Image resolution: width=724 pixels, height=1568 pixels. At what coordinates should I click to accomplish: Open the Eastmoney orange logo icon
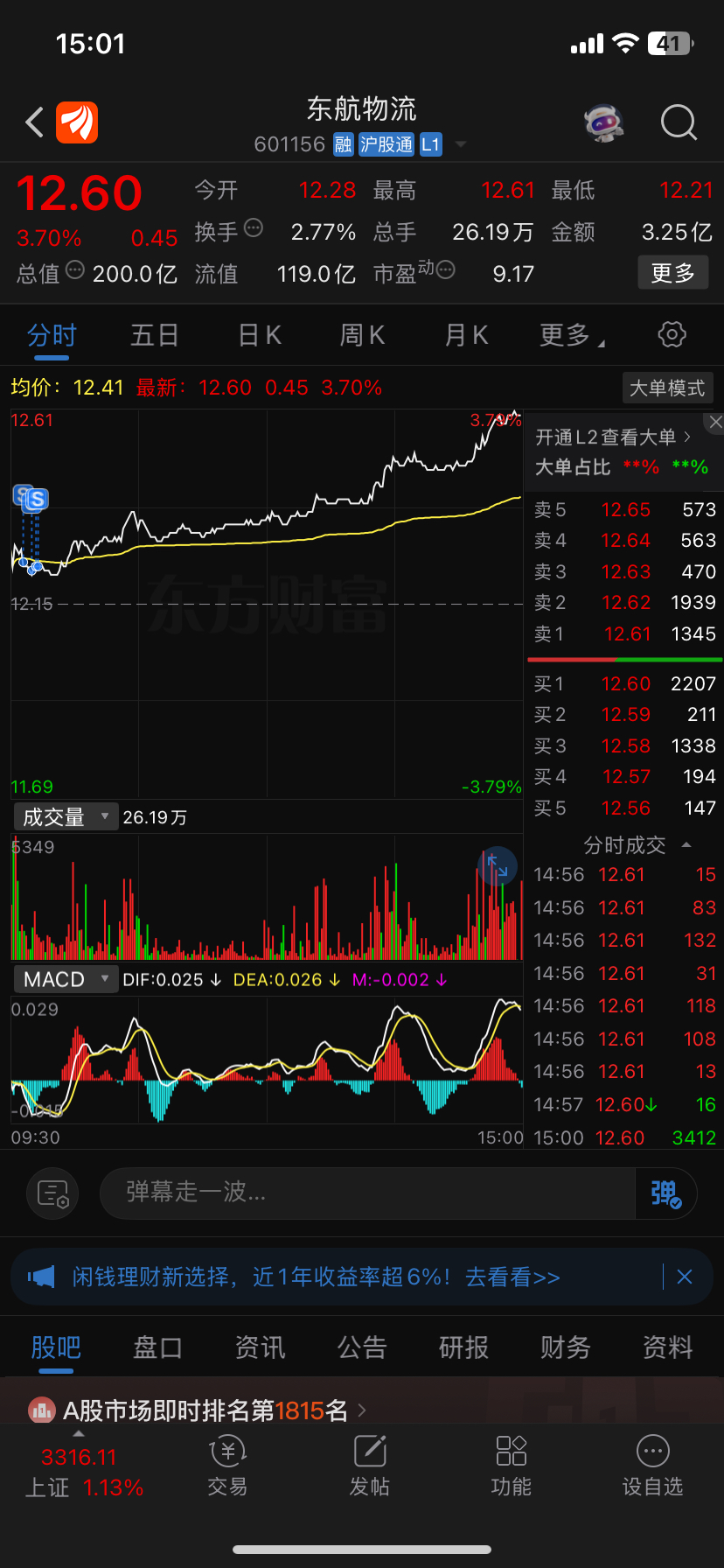point(77,122)
